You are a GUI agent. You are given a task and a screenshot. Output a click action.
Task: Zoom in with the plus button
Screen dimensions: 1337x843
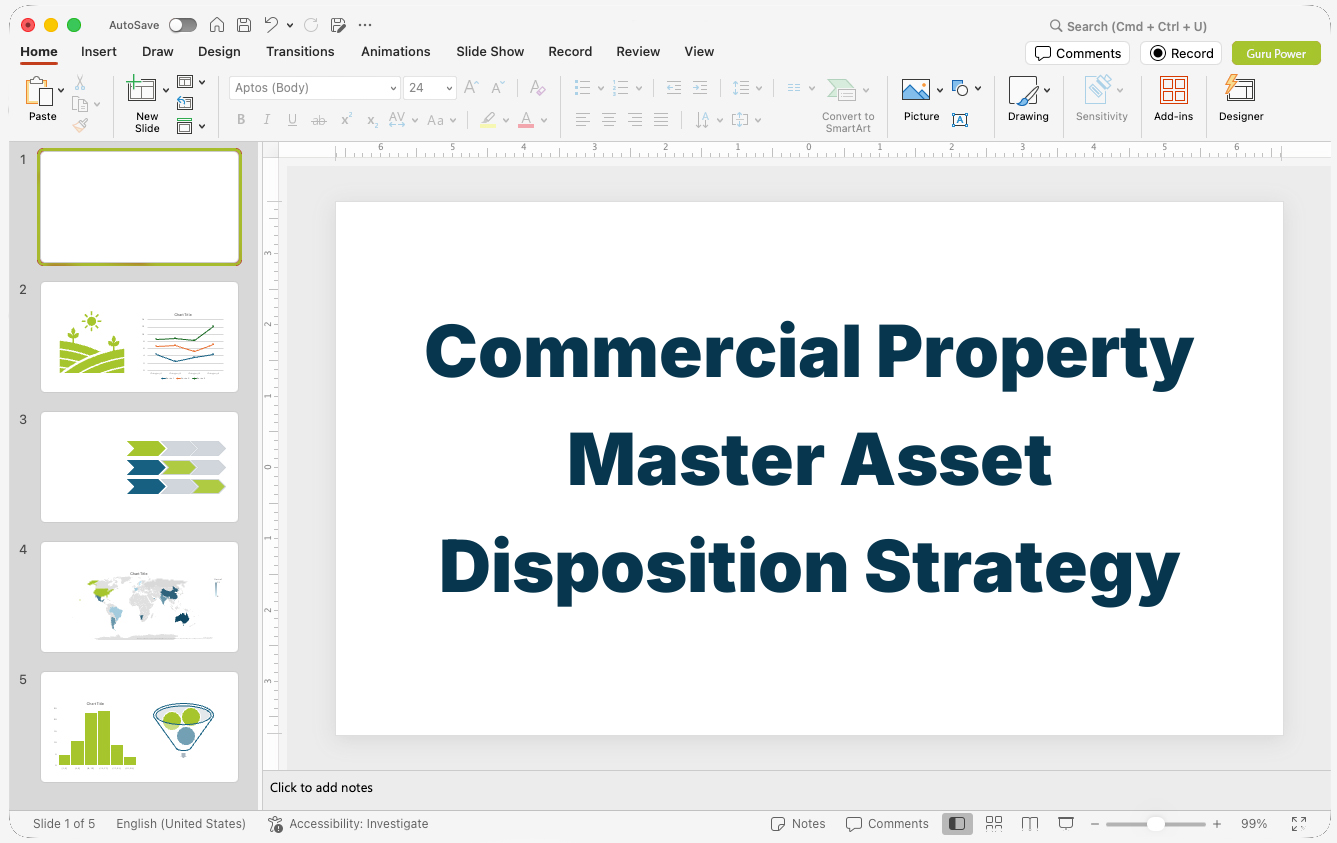[1217, 824]
